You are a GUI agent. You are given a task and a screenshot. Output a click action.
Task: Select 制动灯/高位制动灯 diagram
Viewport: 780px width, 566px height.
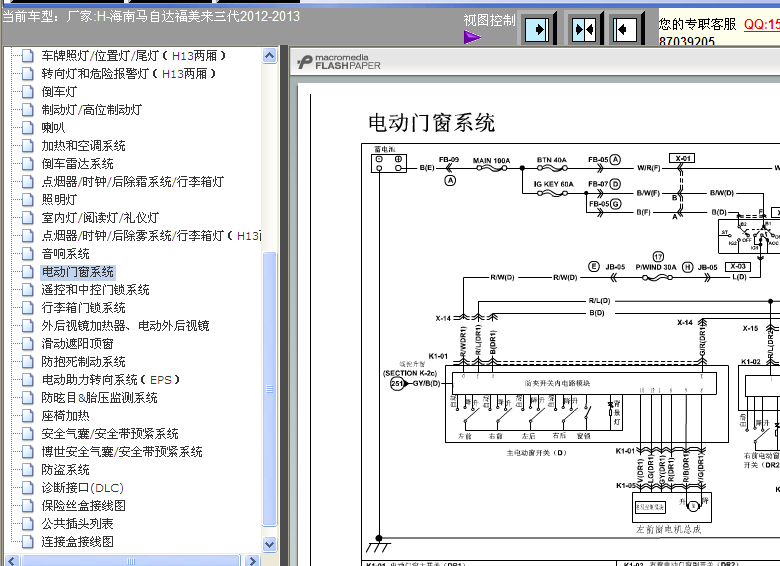92,109
